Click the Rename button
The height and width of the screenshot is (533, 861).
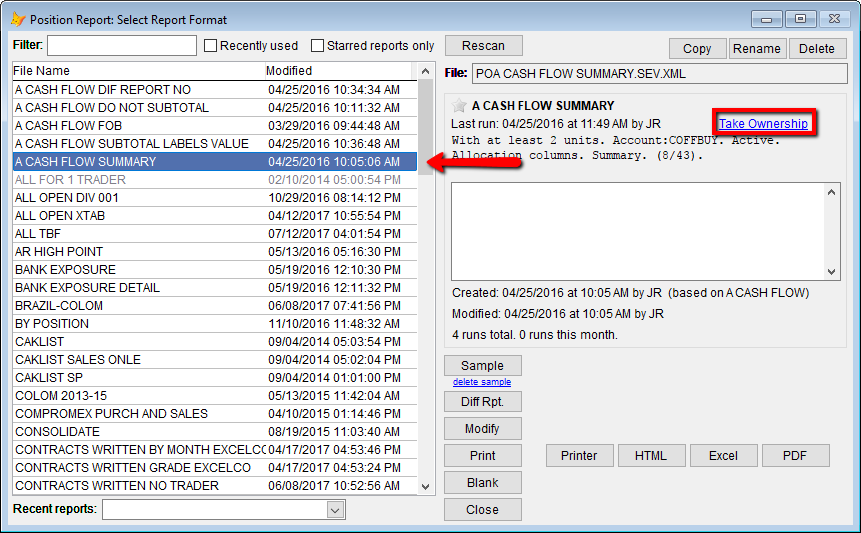757,49
